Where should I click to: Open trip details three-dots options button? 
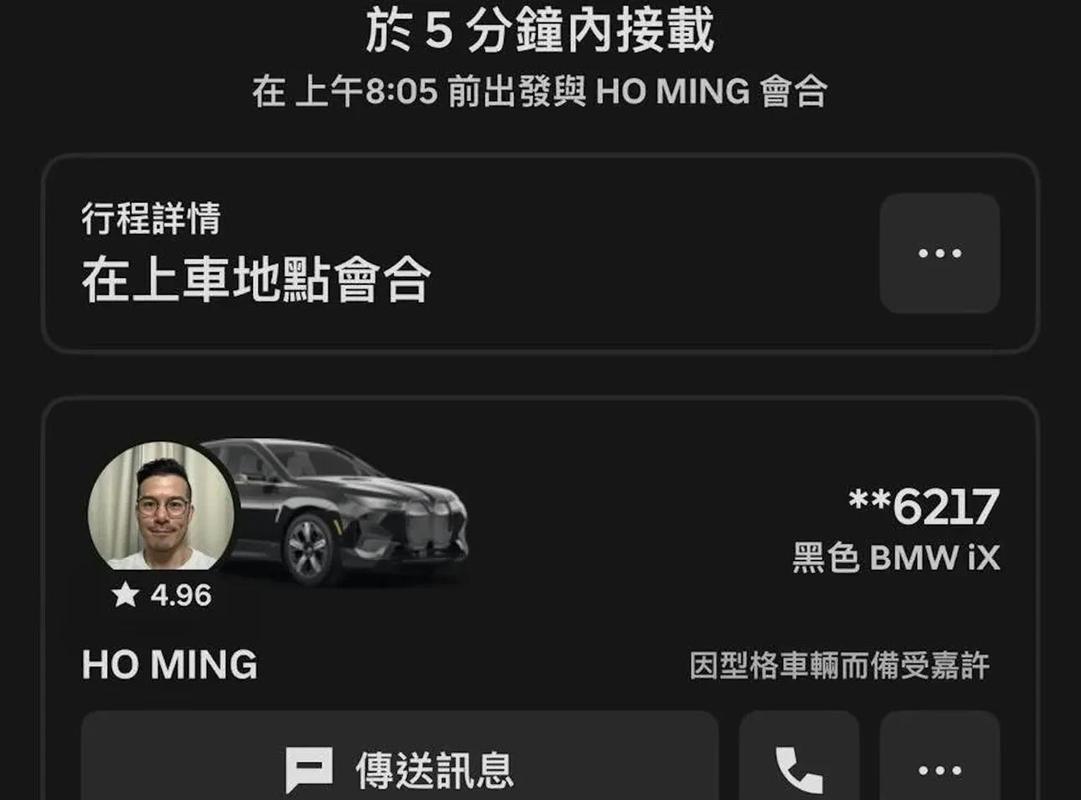[x=940, y=253]
